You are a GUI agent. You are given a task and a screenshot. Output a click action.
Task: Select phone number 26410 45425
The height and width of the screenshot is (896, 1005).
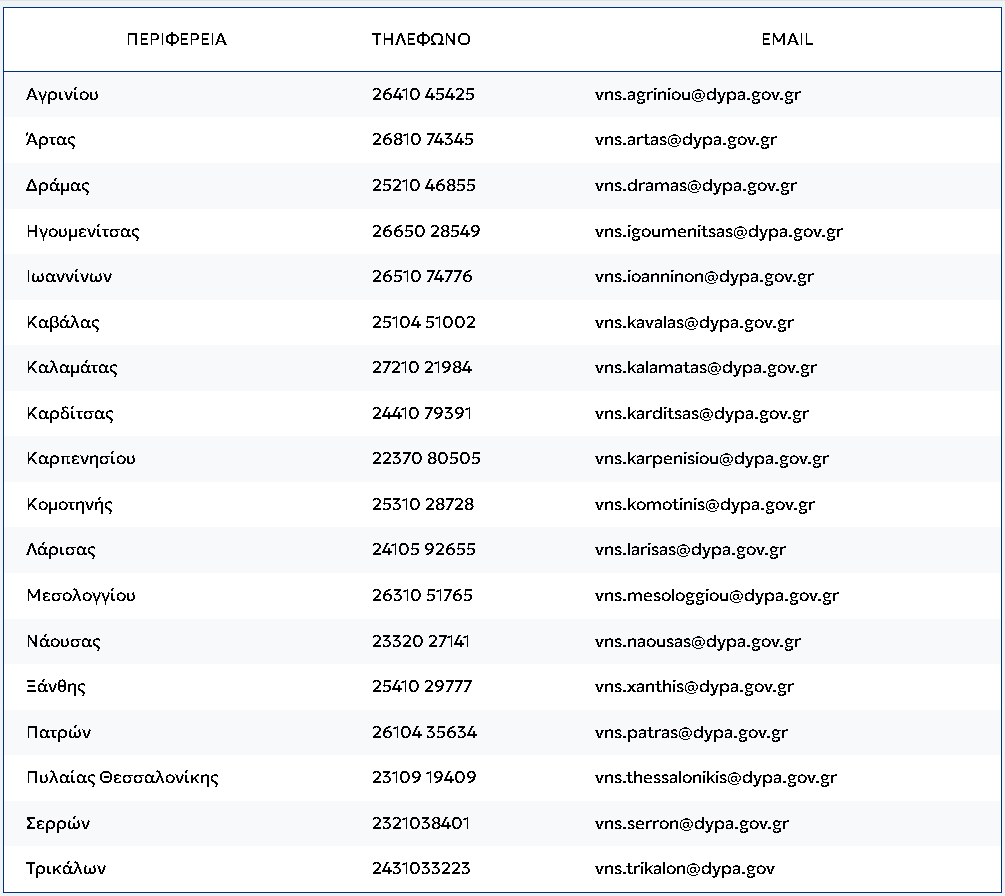[x=423, y=94]
